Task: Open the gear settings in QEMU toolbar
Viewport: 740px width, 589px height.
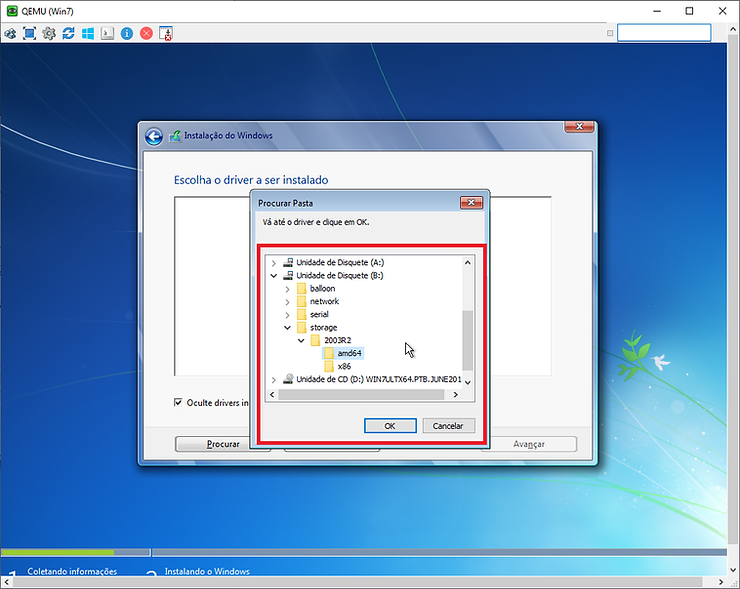Action: [x=49, y=34]
